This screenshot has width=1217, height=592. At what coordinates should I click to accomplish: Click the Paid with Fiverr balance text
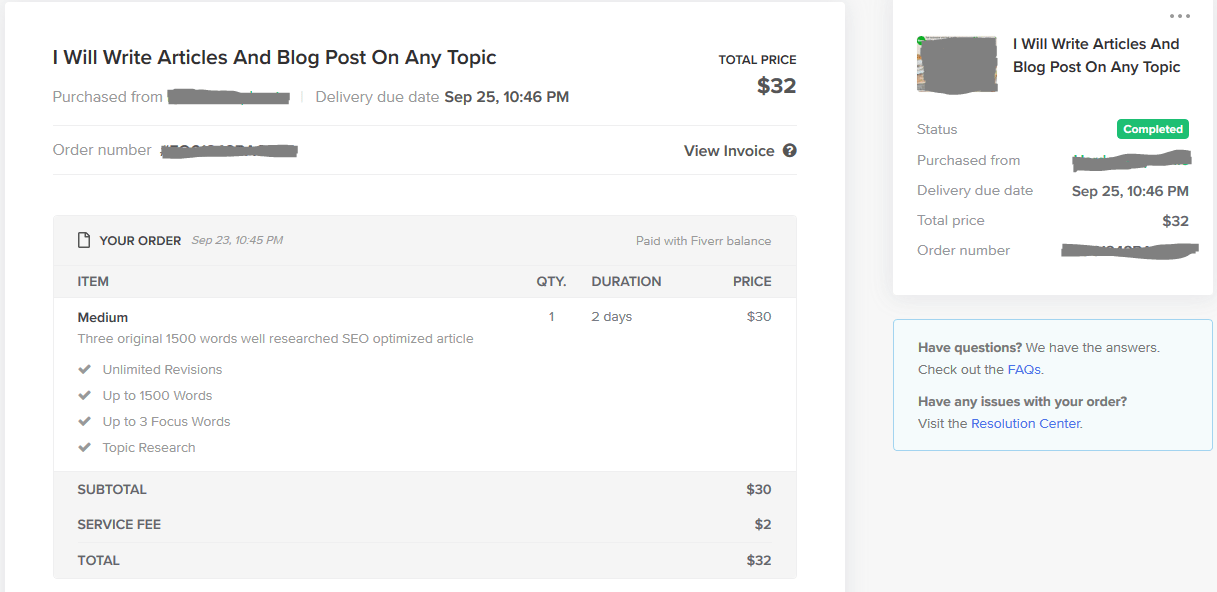coord(703,241)
